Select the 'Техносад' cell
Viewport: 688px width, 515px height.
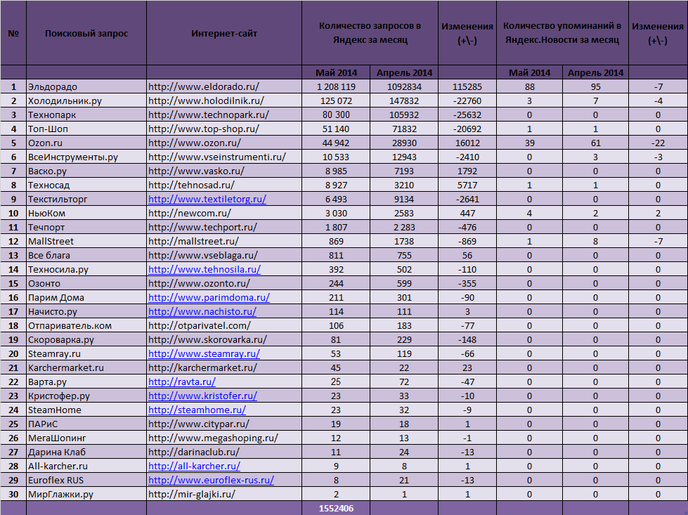(x=86, y=185)
